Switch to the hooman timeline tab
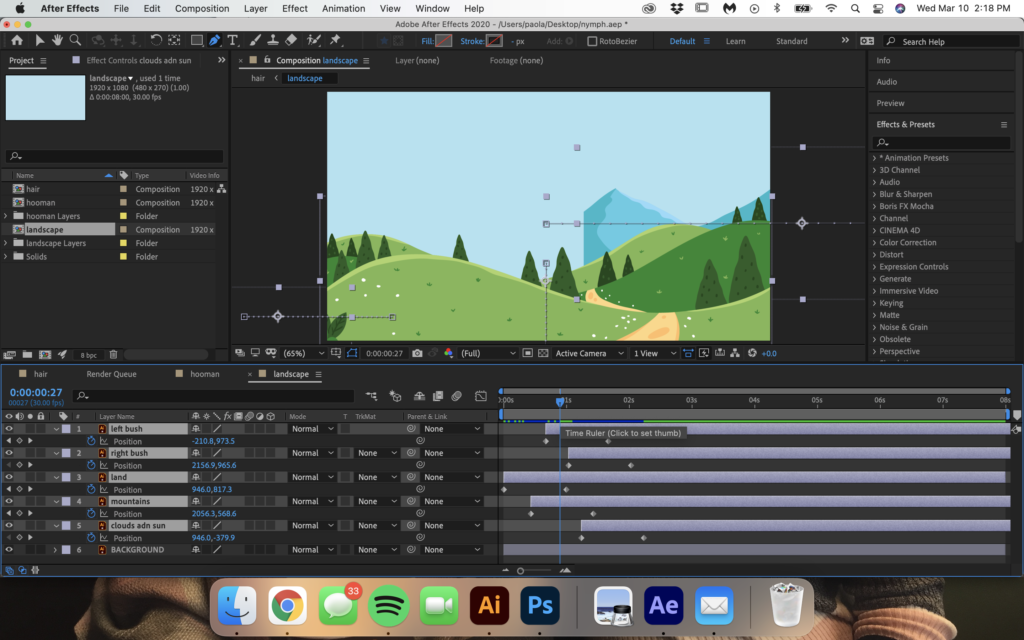Image resolution: width=1024 pixels, height=640 pixels. coord(204,374)
